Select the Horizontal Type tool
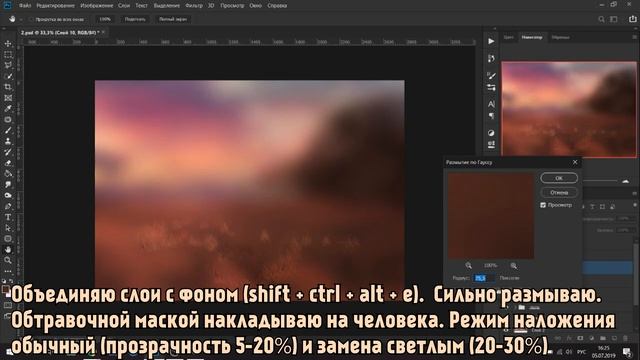This screenshot has height=360, width=640. click(x=8, y=217)
